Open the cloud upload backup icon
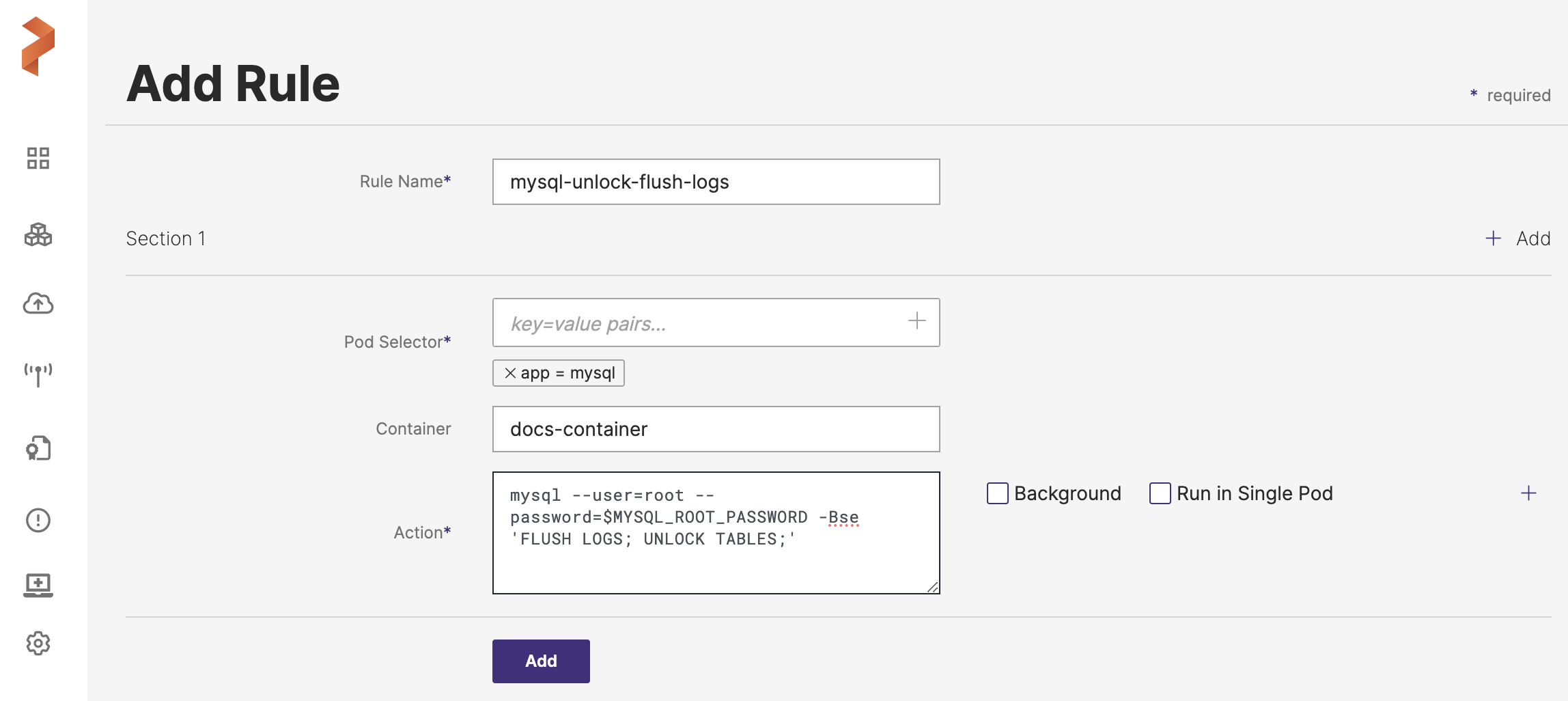The width and height of the screenshot is (1568, 701). pos(38,303)
